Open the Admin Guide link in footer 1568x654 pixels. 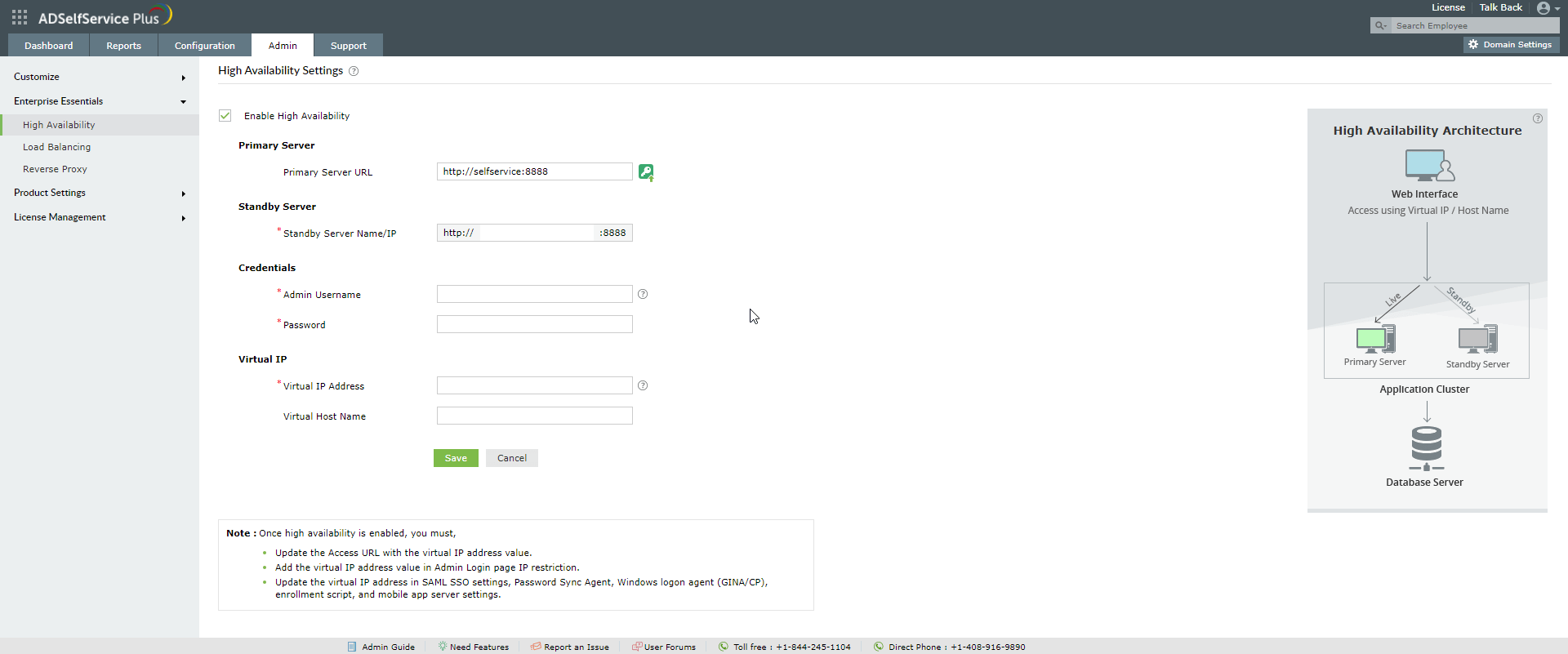click(x=388, y=647)
